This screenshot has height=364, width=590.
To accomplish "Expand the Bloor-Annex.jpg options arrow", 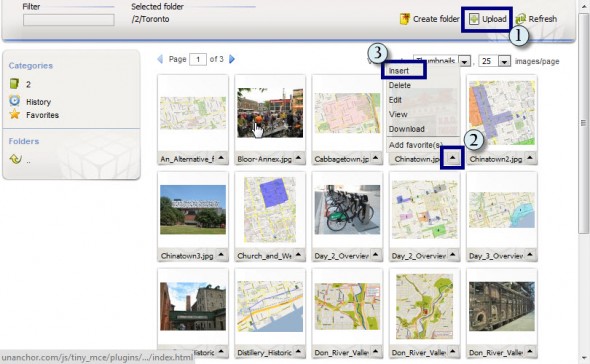I will [298, 158].
